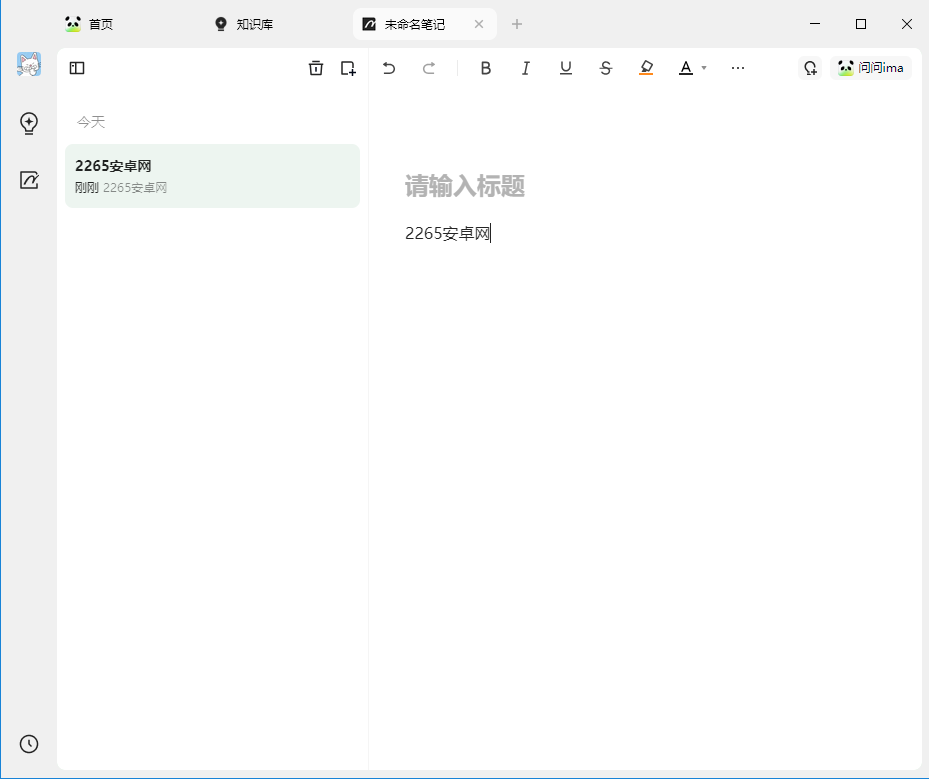Viewport: 929px width, 779px height.
Task: Open the AI writing assistant icon in toolbar
Action: (x=810, y=68)
